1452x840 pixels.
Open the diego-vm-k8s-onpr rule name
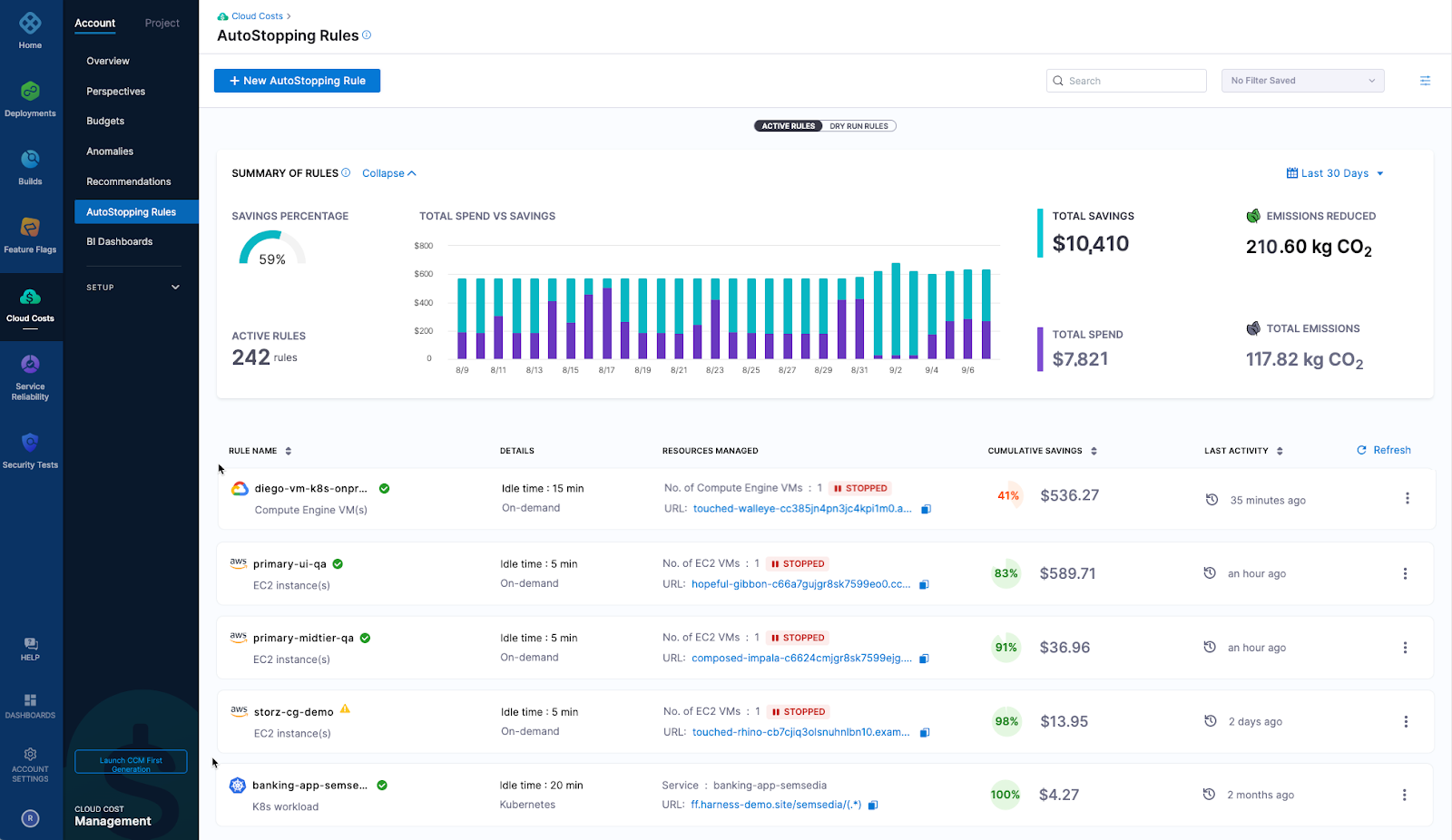(x=310, y=488)
